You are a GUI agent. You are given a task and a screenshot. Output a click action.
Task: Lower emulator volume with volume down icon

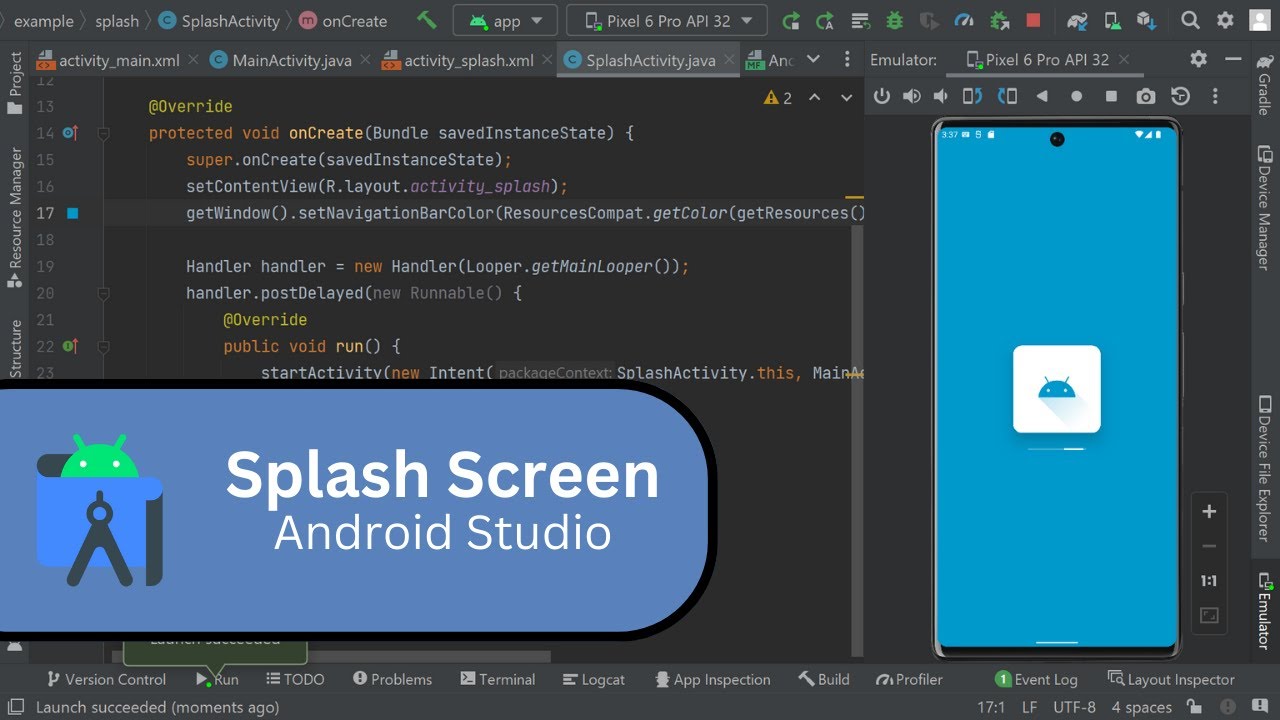pyautogui.click(x=941, y=96)
